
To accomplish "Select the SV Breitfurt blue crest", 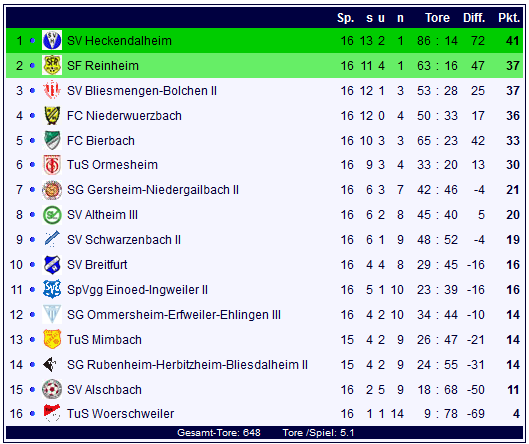I will tap(52, 265).
